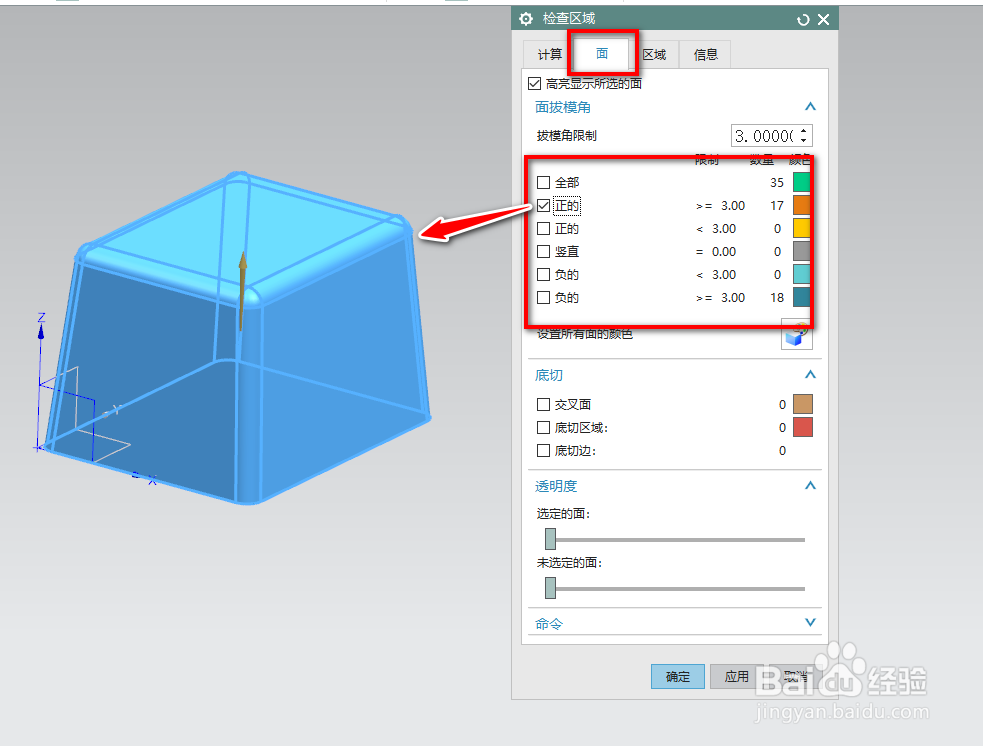The height and width of the screenshot is (746, 983).
Task: Collapse the 底切 section
Action: (x=810, y=375)
